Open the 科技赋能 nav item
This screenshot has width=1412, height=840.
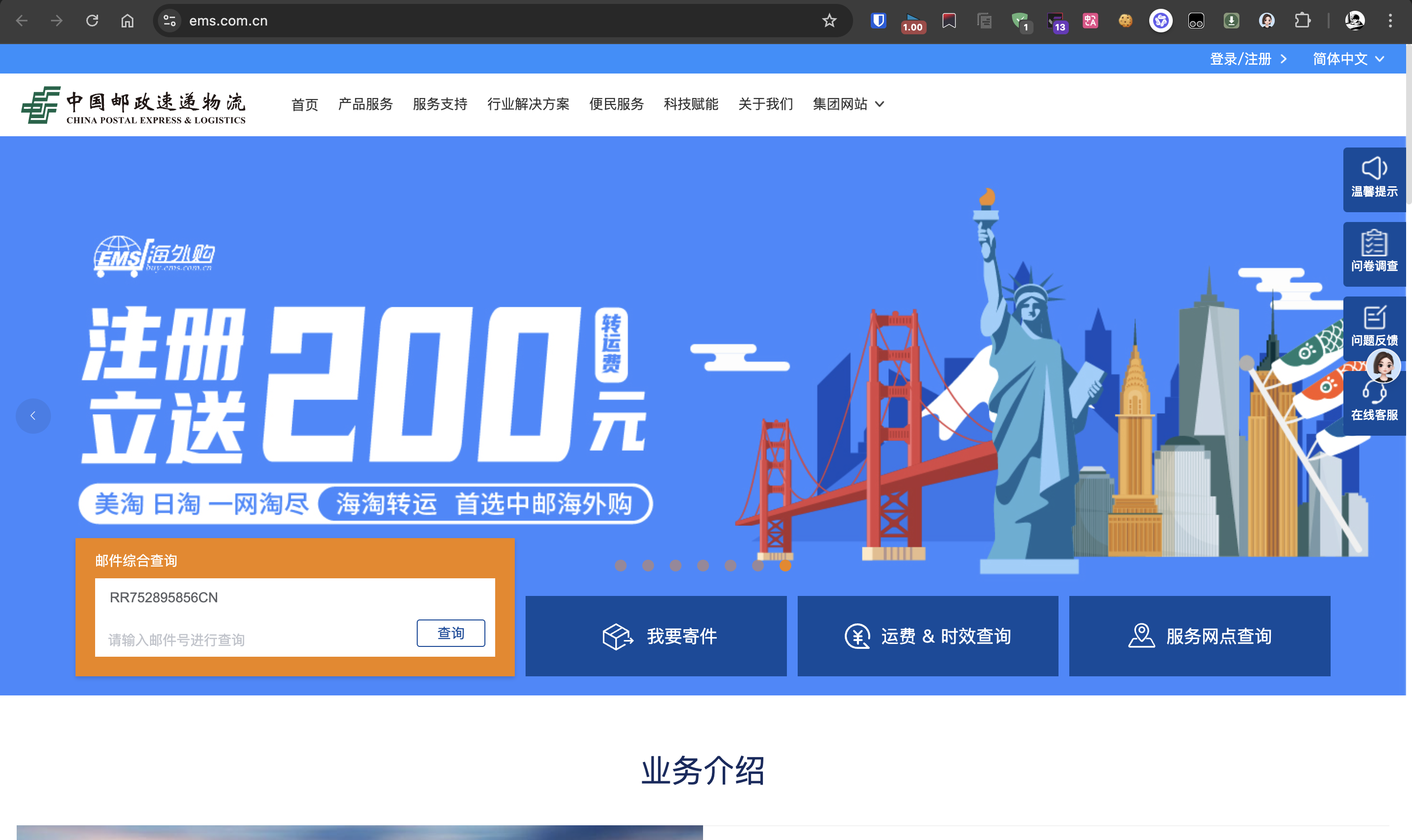[691, 104]
